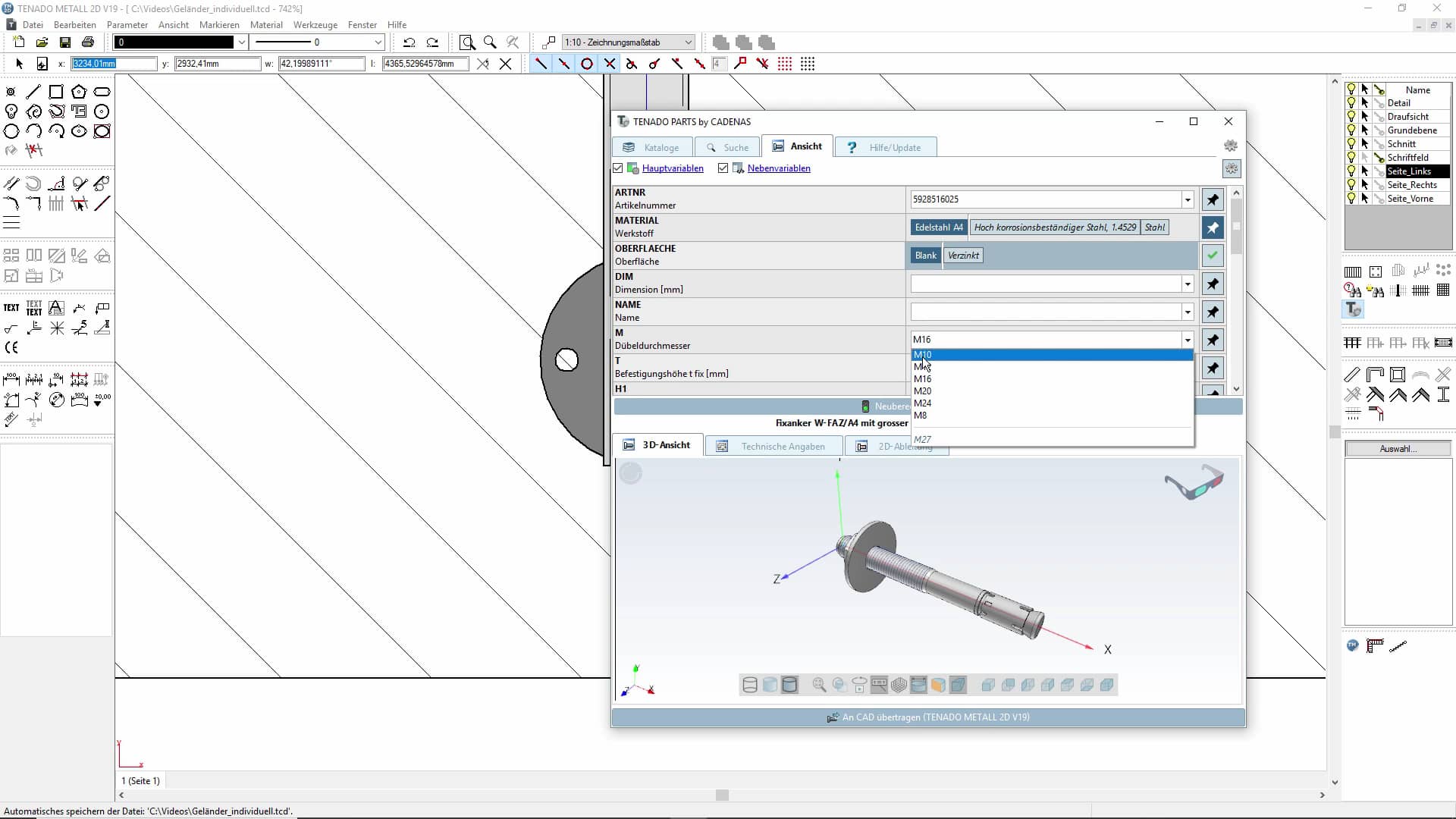The width and height of the screenshot is (1456, 819).
Task: Toggle visibility bulb of Detail layer
Action: click(1351, 103)
